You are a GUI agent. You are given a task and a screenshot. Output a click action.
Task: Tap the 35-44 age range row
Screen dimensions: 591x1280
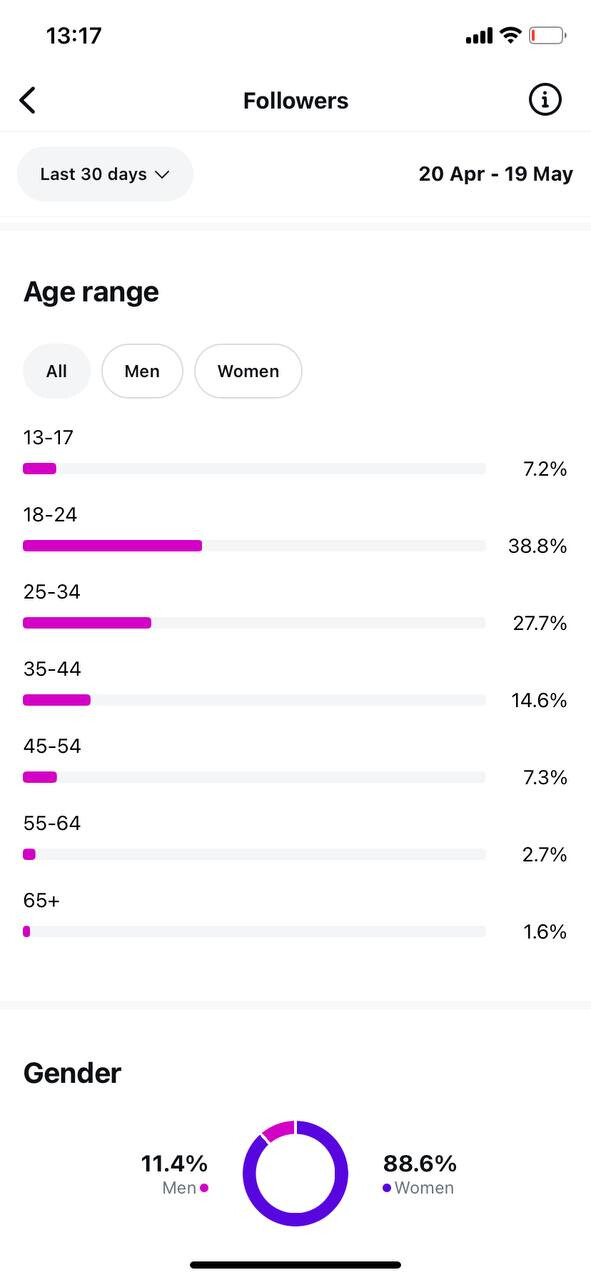[x=295, y=685]
